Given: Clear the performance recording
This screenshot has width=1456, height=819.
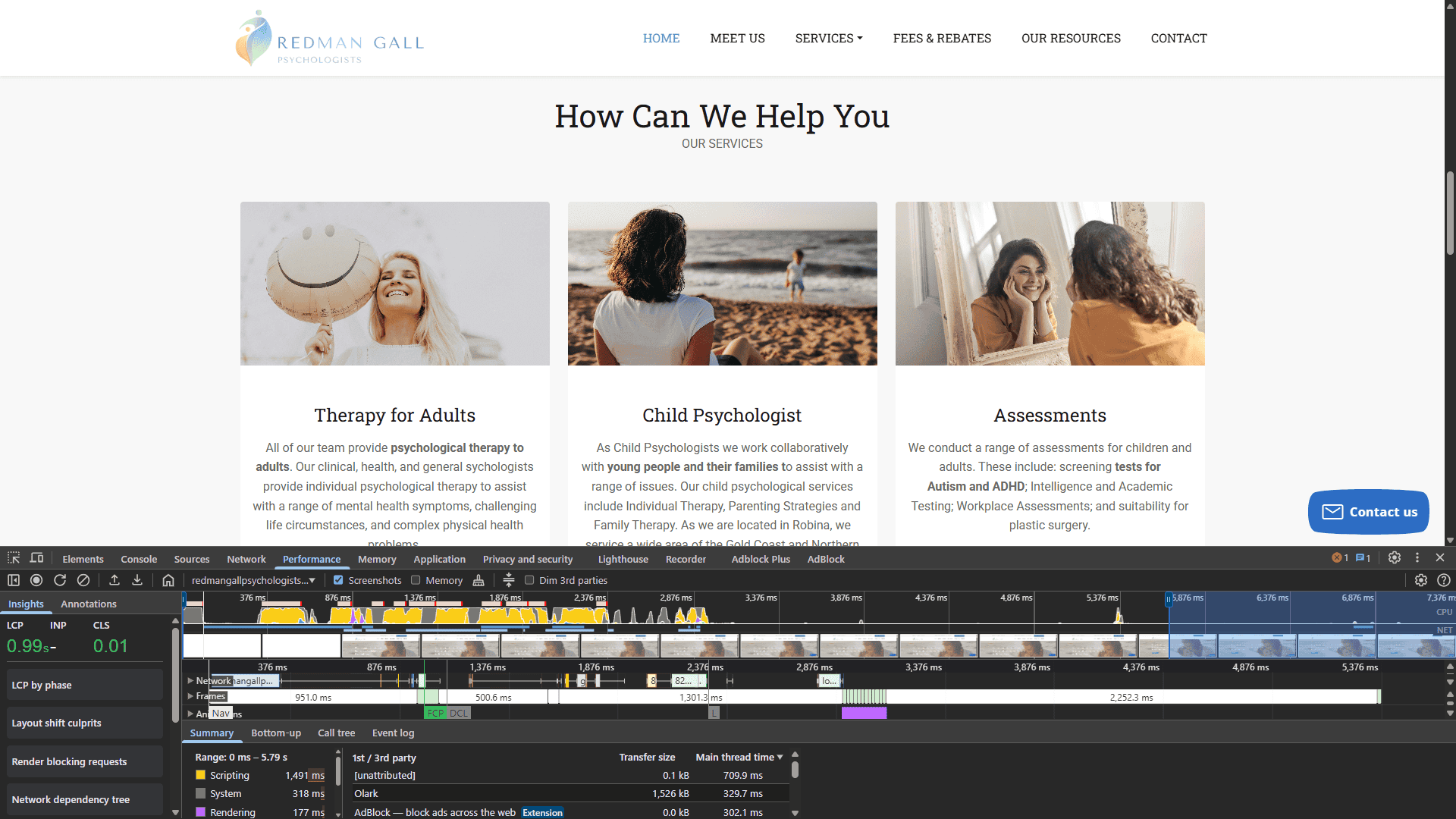Looking at the screenshot, I should (83, 580).
